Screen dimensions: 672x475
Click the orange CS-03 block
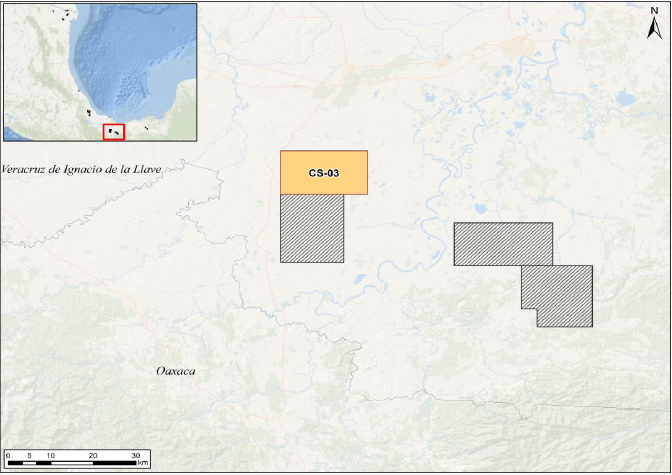point(324,173)
